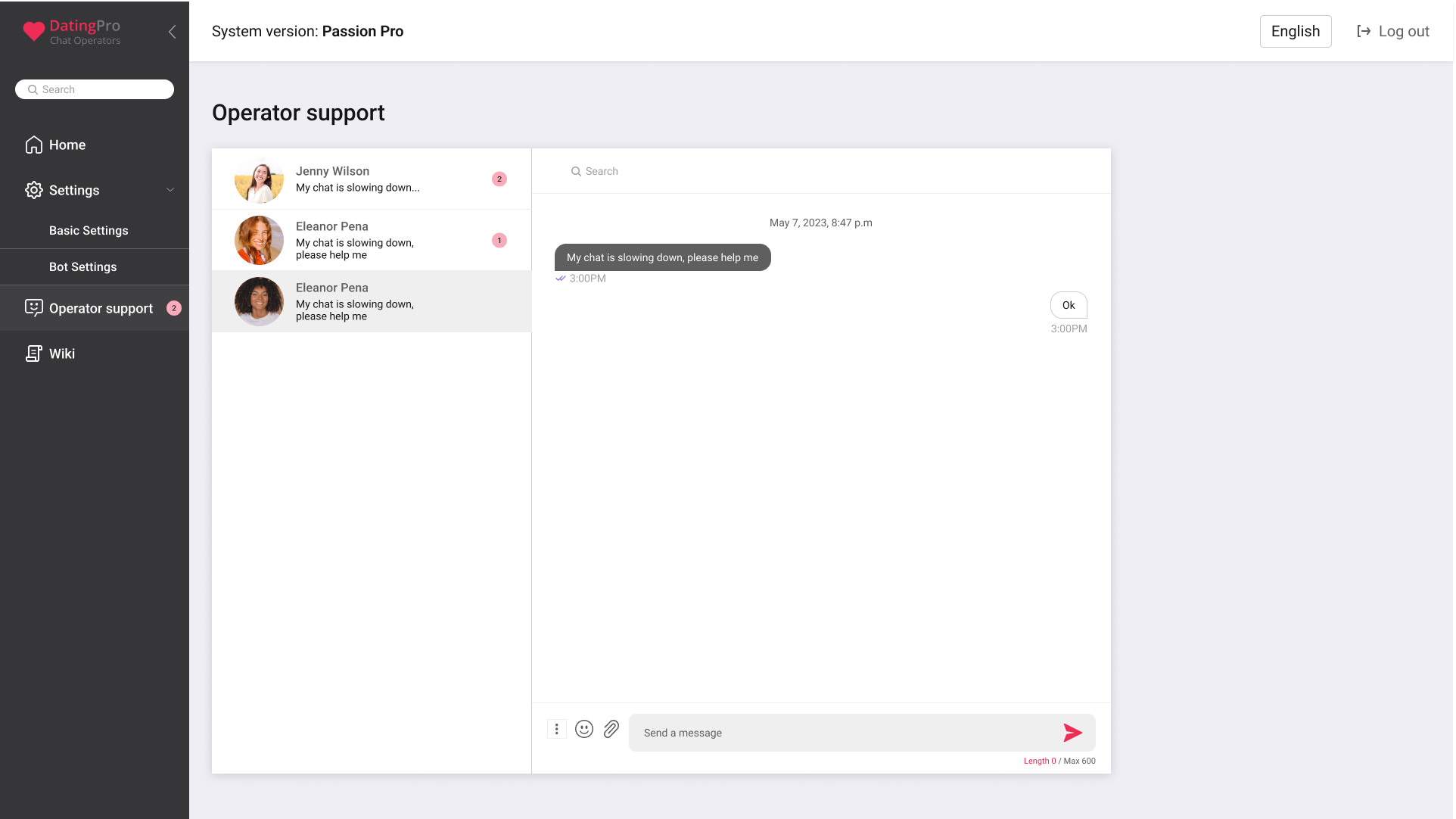The width and height of the screenshot is (1456, 819).
Task: Expand the Settings gear menu
Action: [x=33, y=190]
